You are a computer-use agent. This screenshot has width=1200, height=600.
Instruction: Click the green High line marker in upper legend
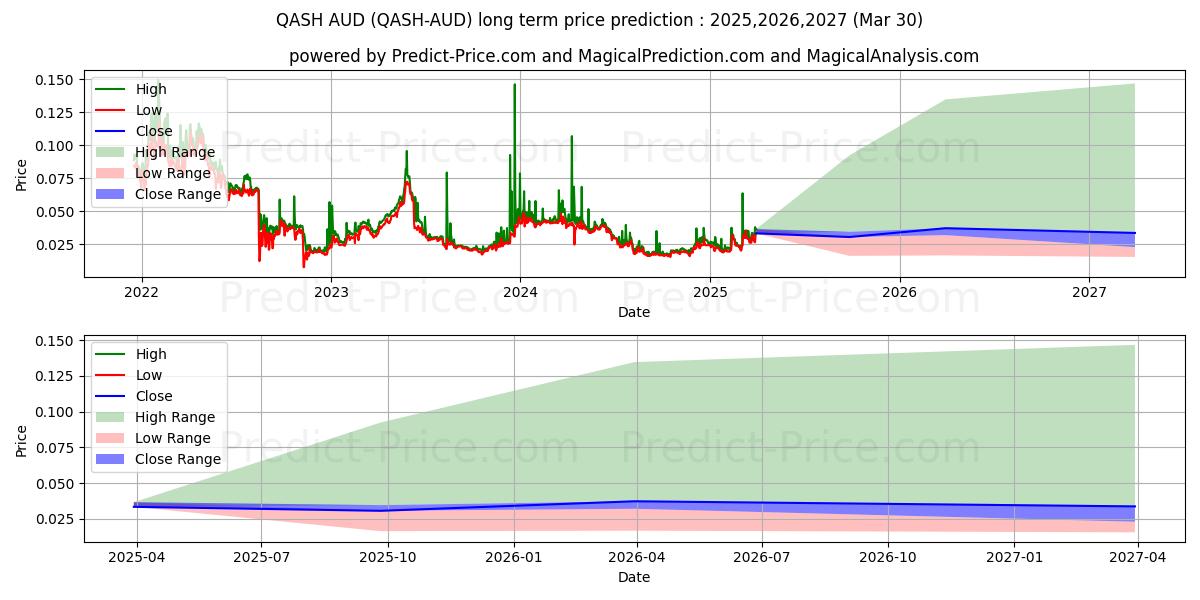click(x=113, y=89)
